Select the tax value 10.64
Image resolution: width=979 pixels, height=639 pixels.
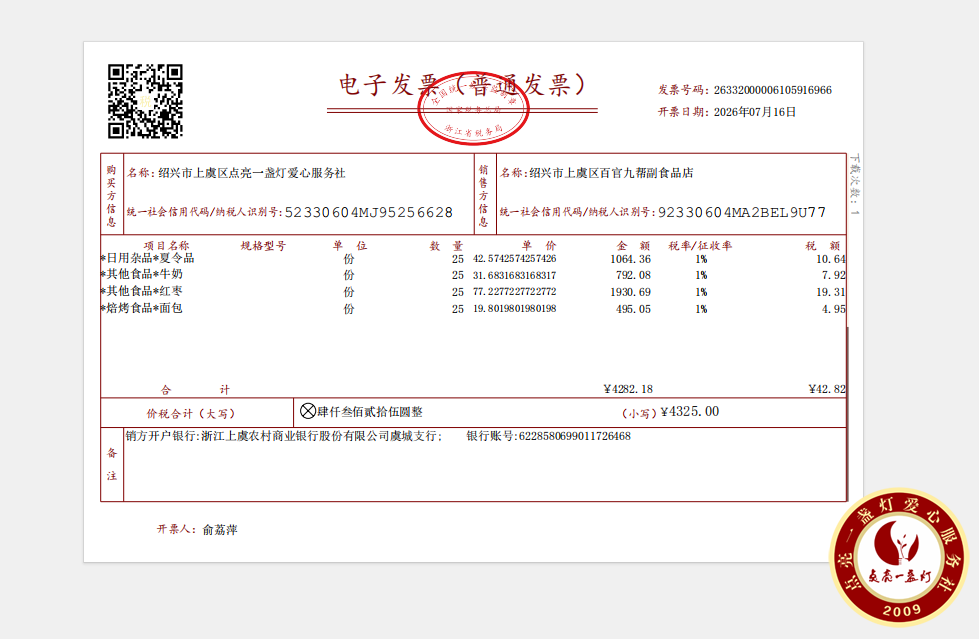(831, 259)
